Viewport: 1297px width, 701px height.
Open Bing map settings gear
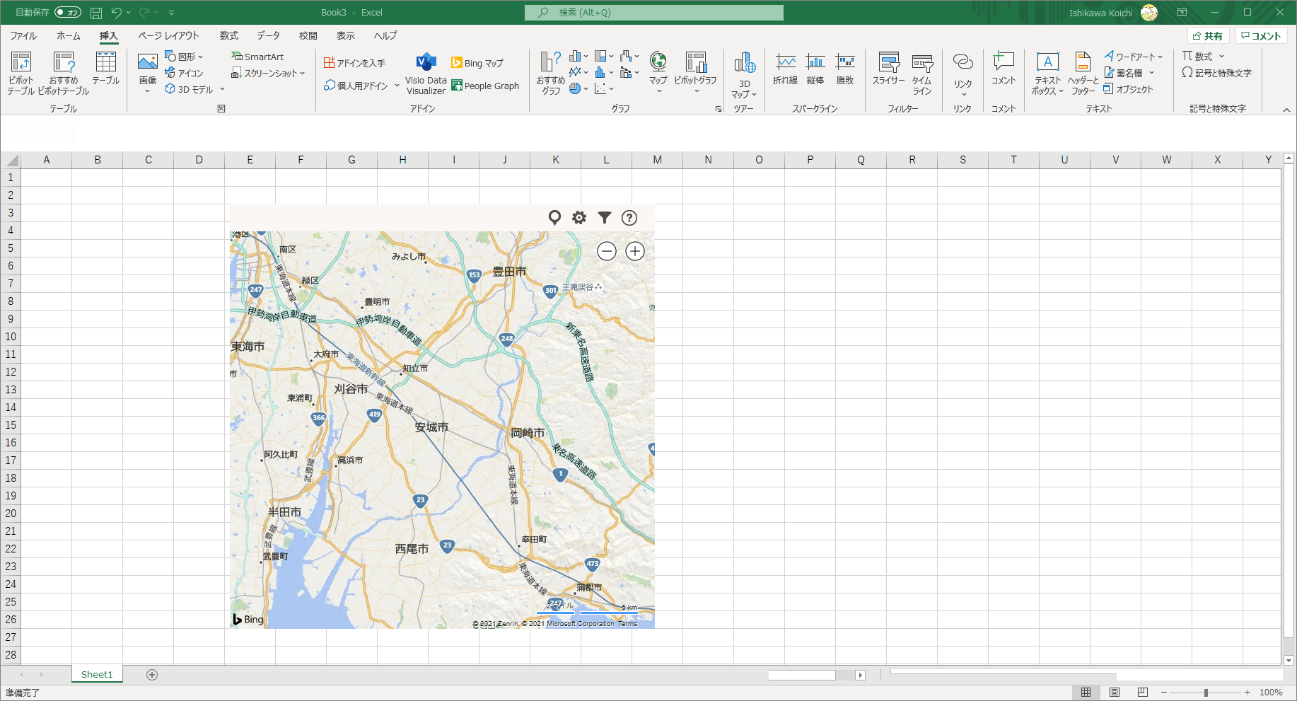pyautogui.click(x=579, y=218)
